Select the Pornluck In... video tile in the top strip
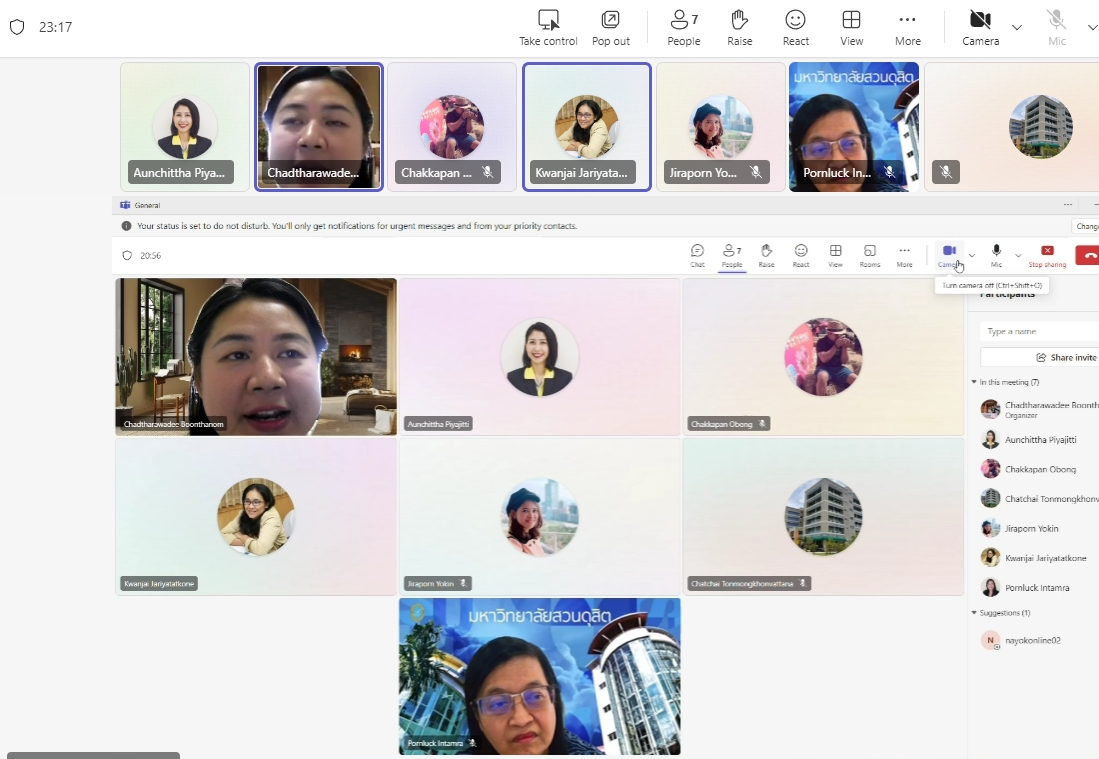 [854, 127]
